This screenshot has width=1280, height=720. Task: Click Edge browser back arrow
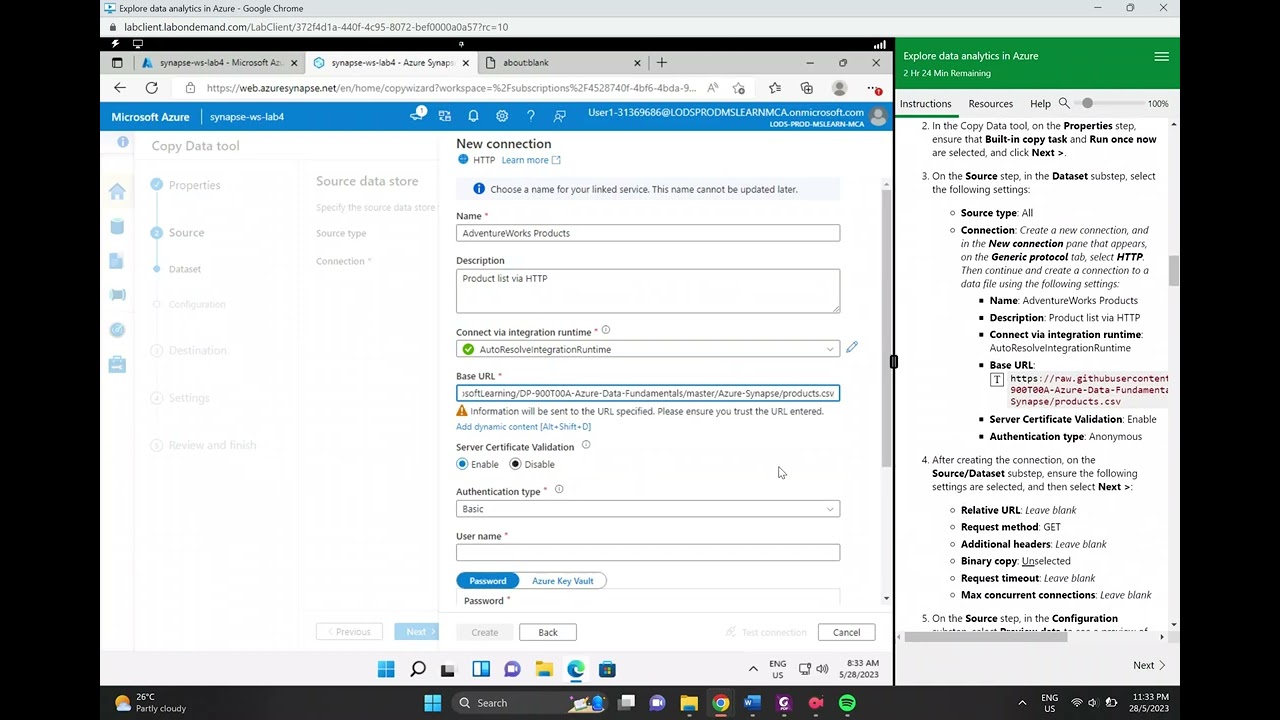coord(120,88)
